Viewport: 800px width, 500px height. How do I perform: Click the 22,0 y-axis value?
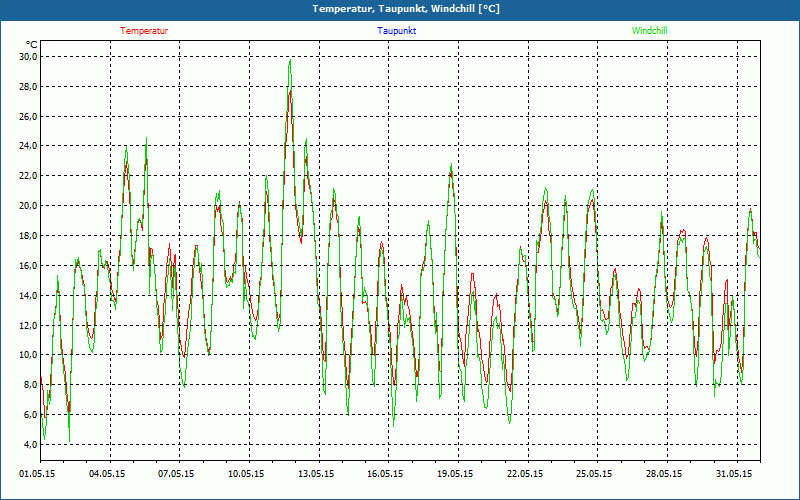click(x=29, y=176)
